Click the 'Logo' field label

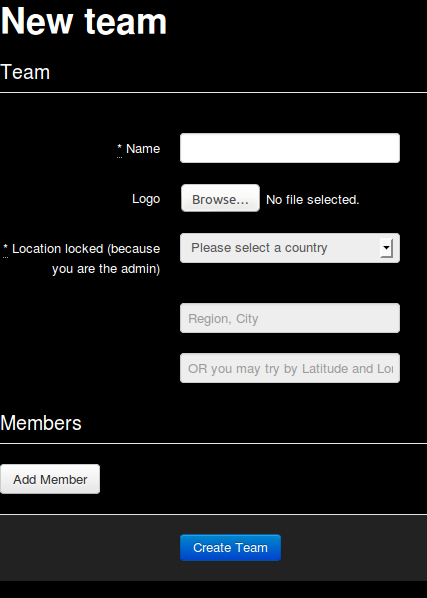pyautogui.click(x=146, y=199)
